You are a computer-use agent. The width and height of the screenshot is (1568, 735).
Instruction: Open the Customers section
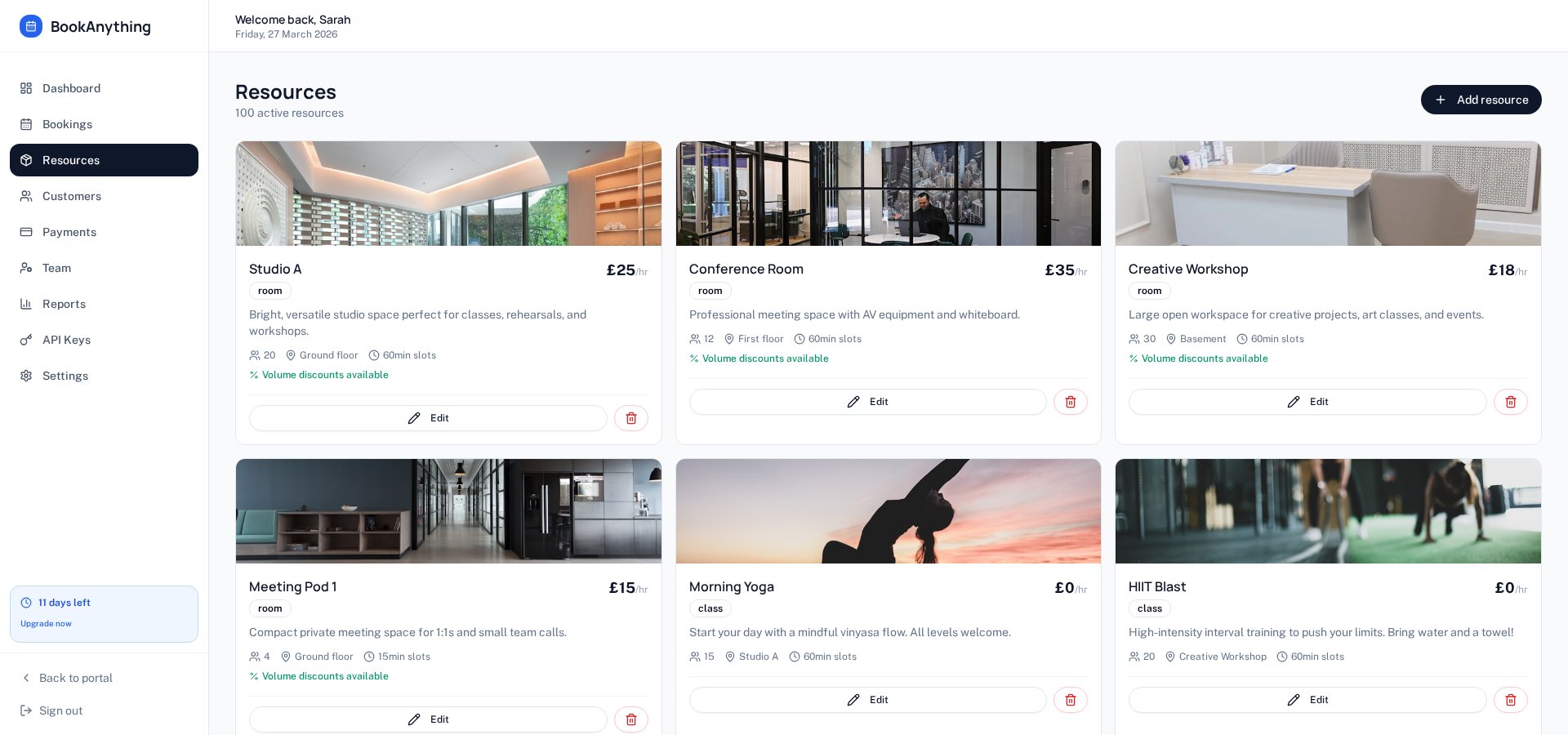(104, 196)
